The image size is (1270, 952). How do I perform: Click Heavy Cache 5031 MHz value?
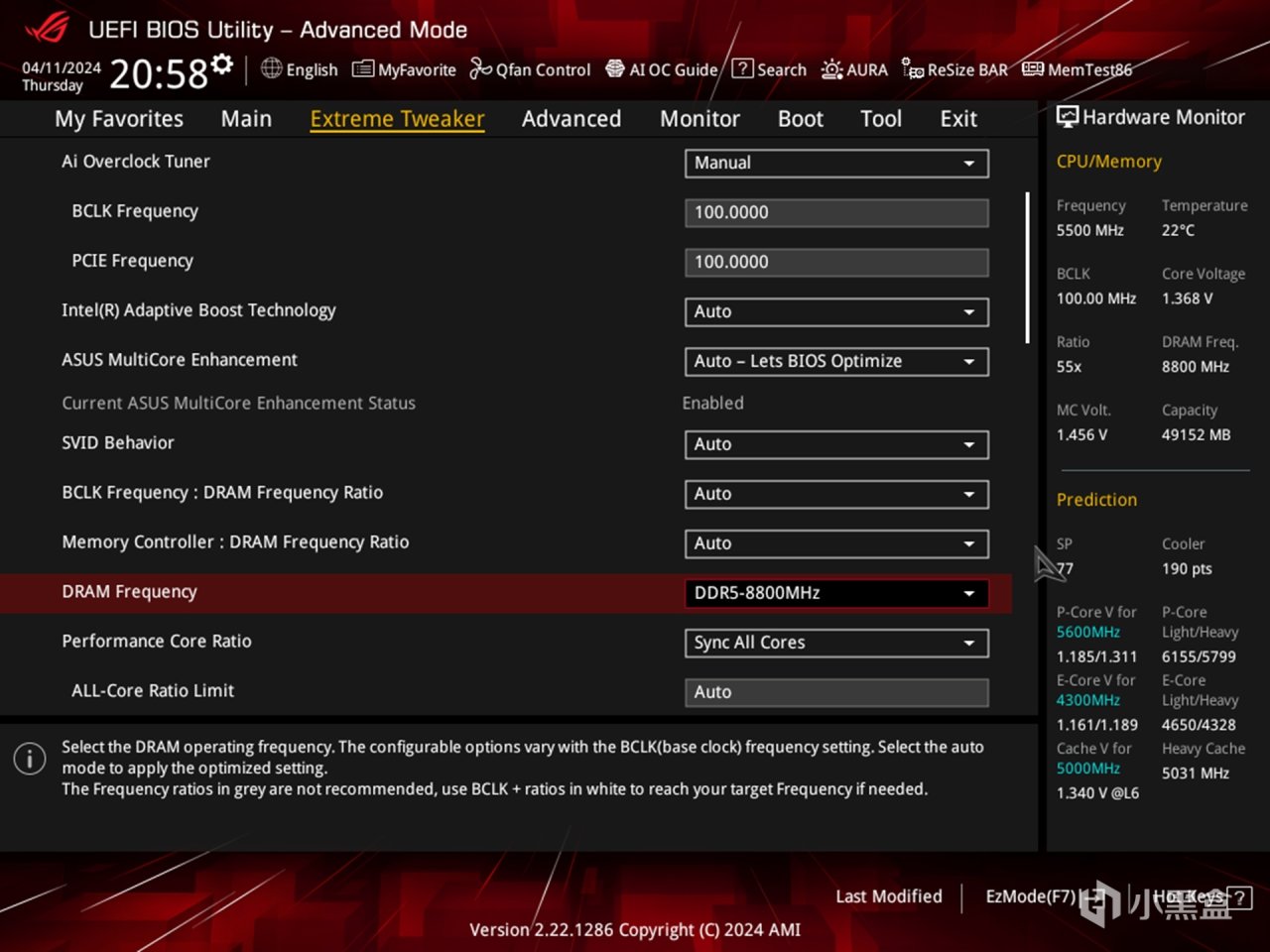(x=1195, y=773)
